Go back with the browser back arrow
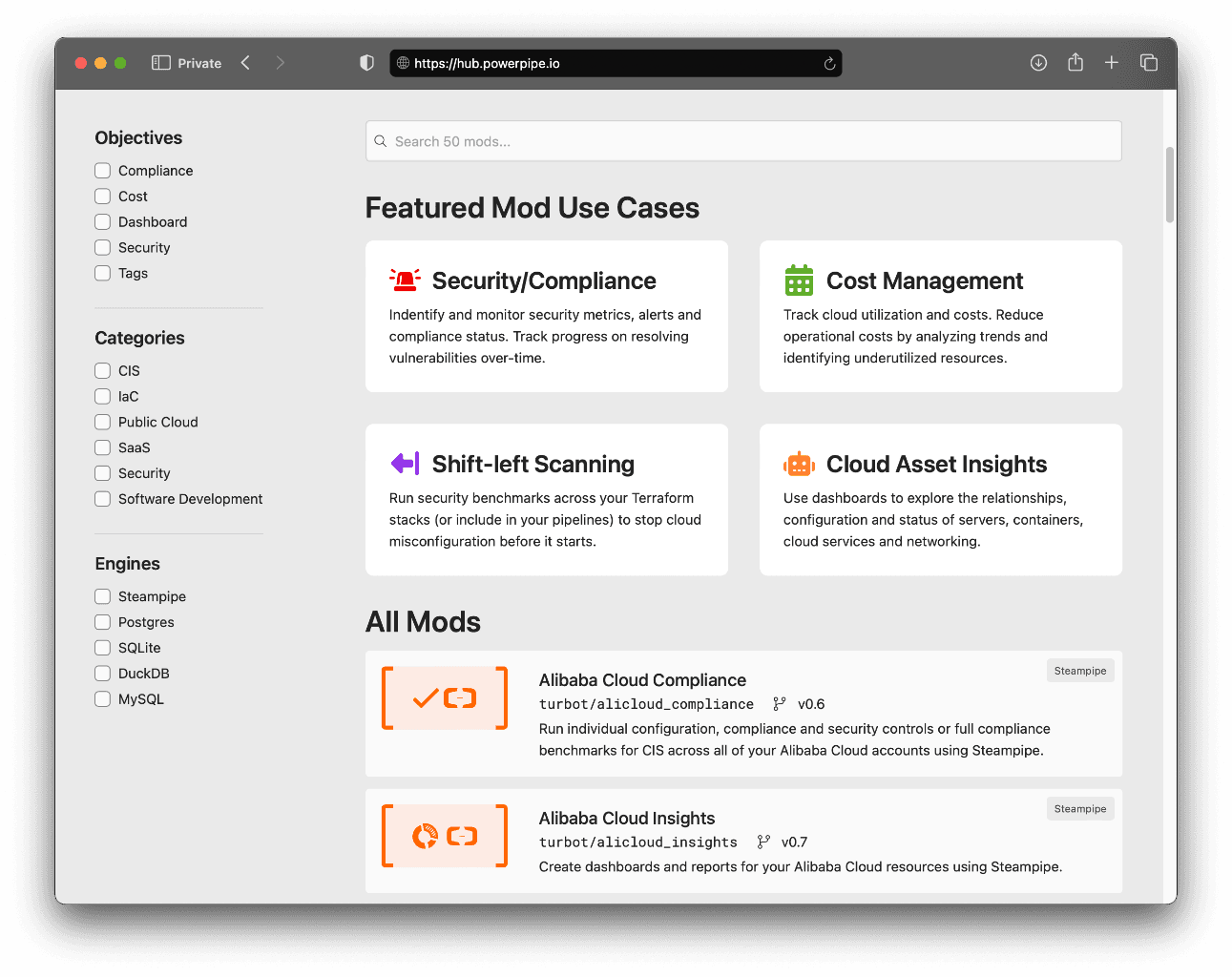The width and height of the screenshot is (1232, 977). tap(246, 63)
